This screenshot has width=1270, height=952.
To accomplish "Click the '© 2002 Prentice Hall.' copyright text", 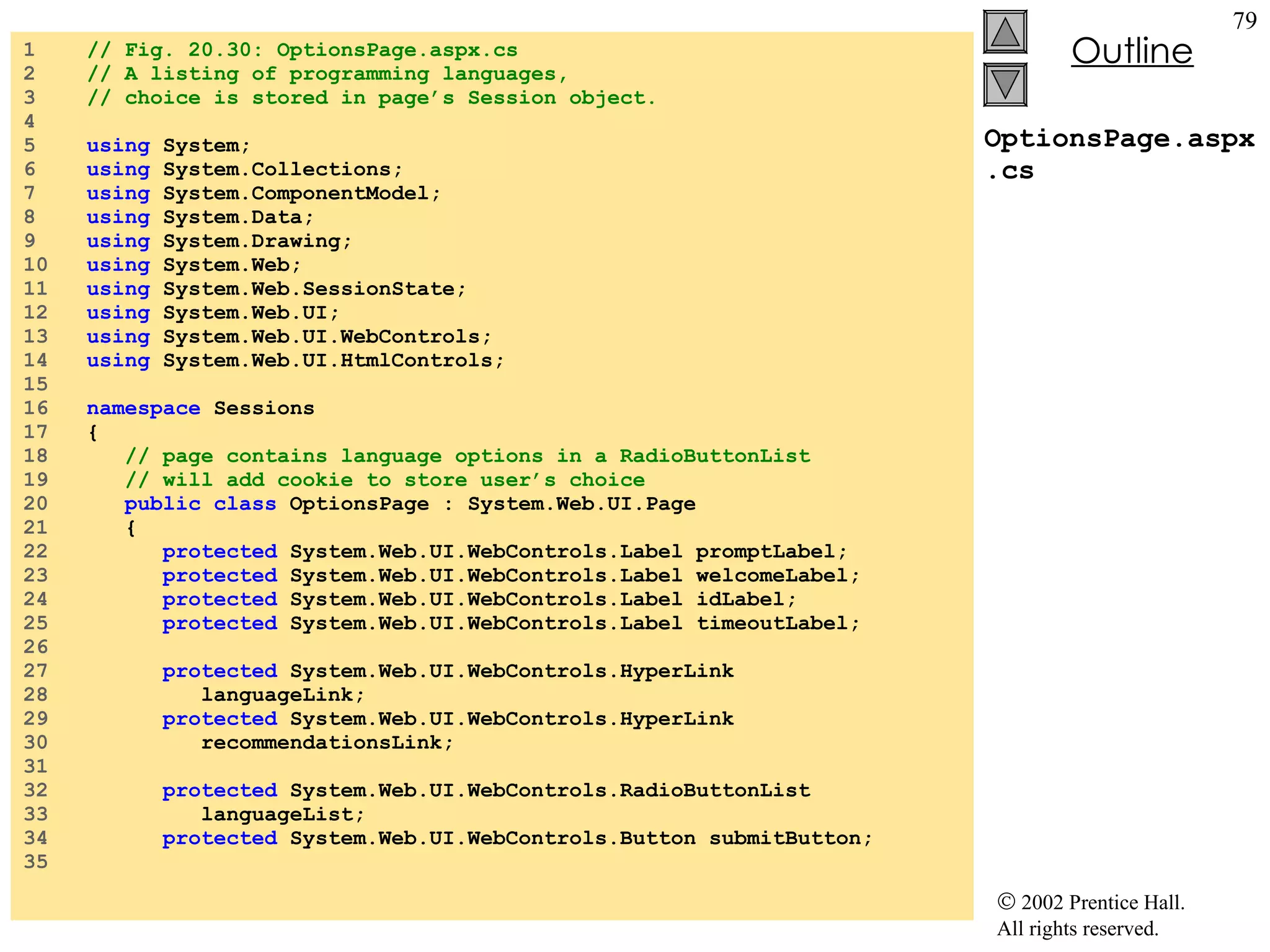I will tap(1091, 902).
